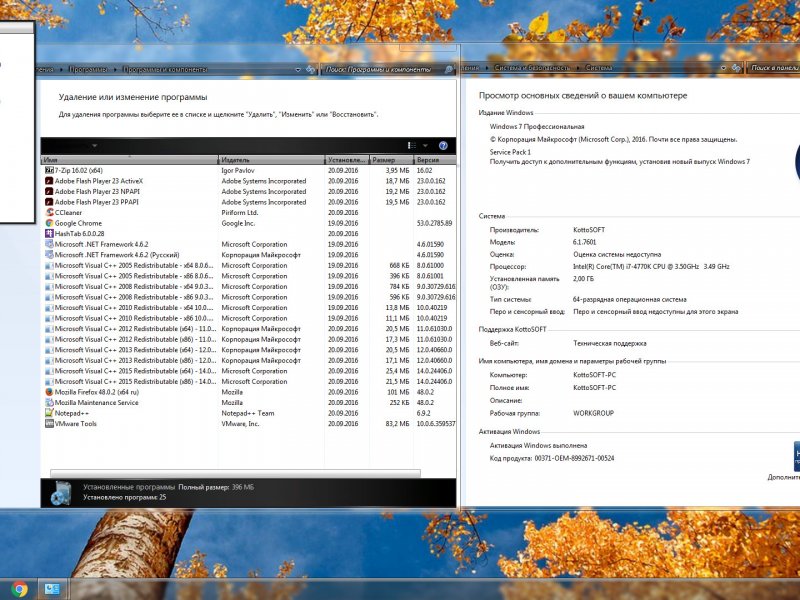This screenshot has height=600, width=800.
Task: Click Программы и компоненты breadcrumb
Action: 165,69
